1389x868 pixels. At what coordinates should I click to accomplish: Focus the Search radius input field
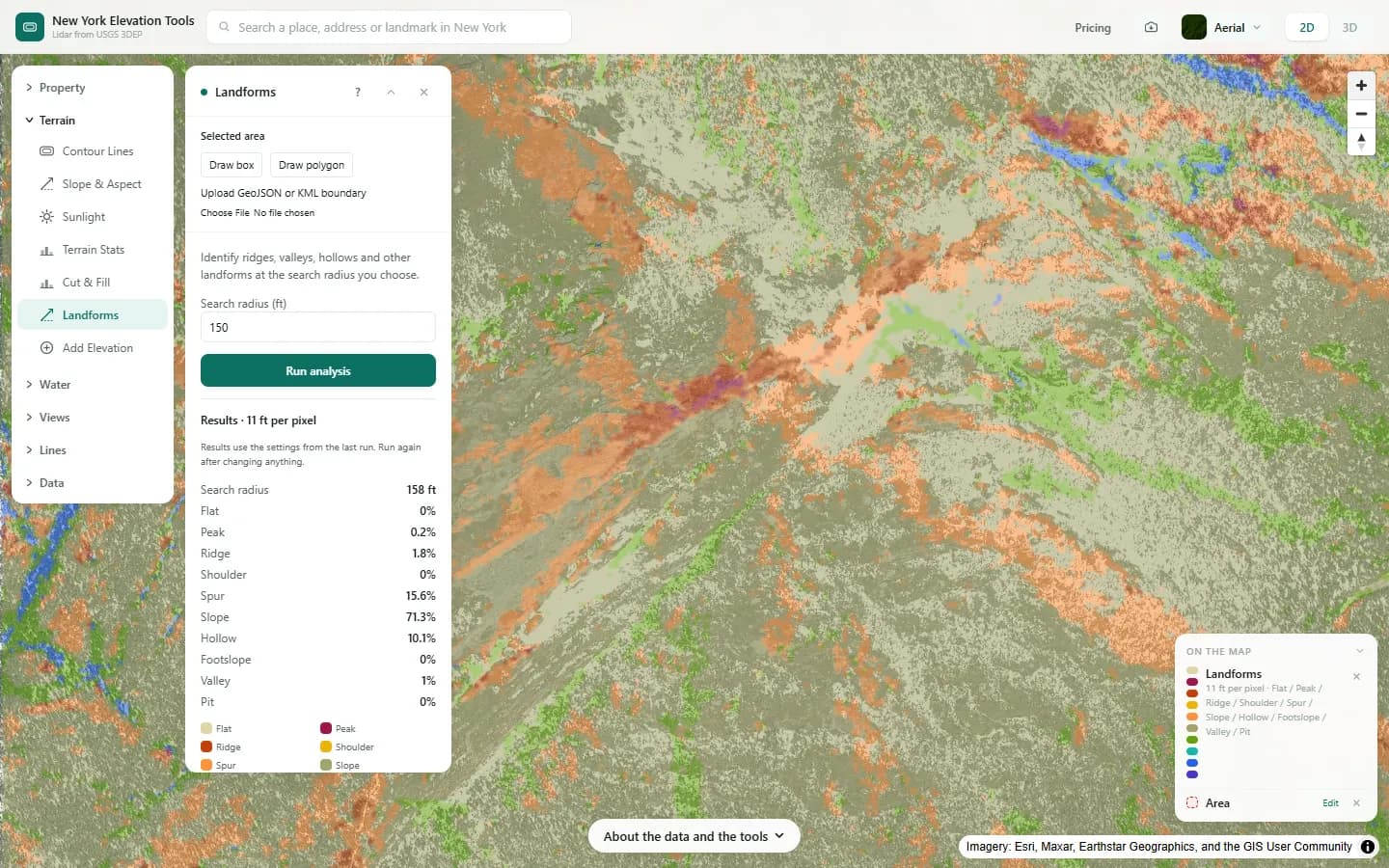[318, 327]
